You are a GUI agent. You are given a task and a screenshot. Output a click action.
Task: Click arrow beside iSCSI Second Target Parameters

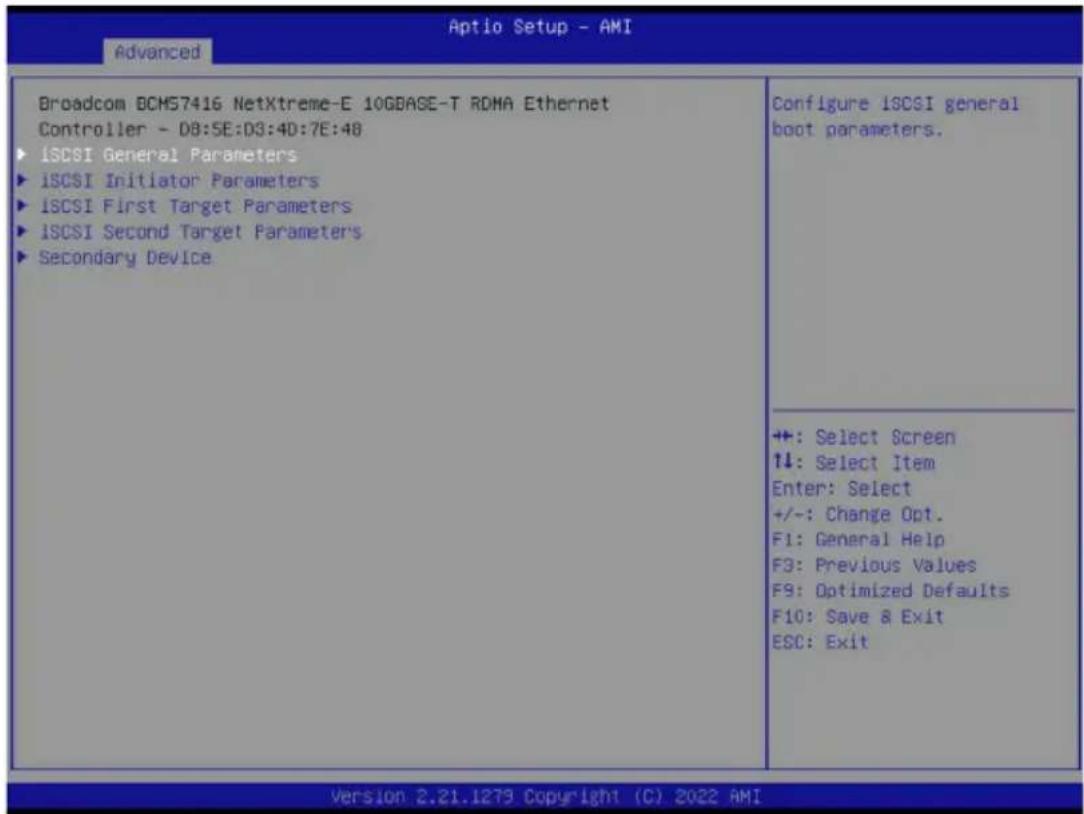[22, 231]
